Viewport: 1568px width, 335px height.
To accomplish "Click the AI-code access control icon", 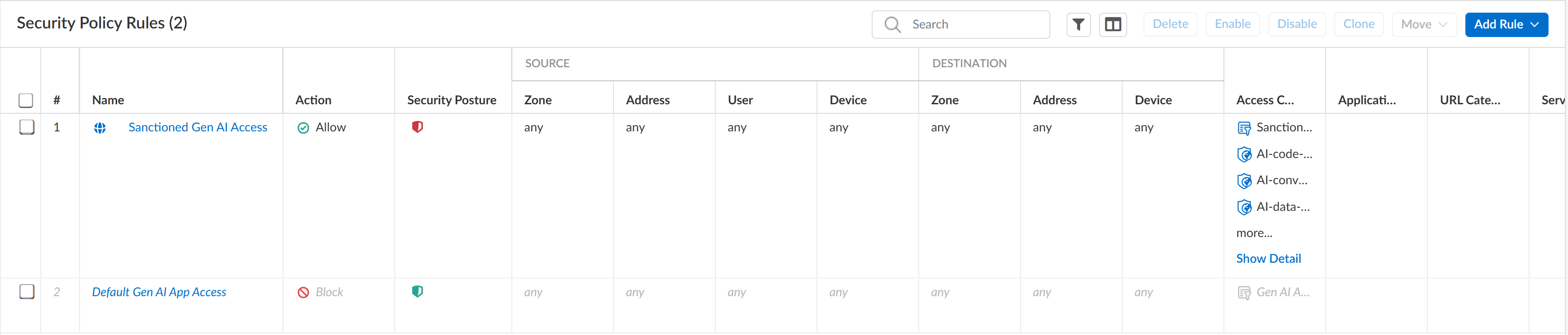I will [1244, 154].
